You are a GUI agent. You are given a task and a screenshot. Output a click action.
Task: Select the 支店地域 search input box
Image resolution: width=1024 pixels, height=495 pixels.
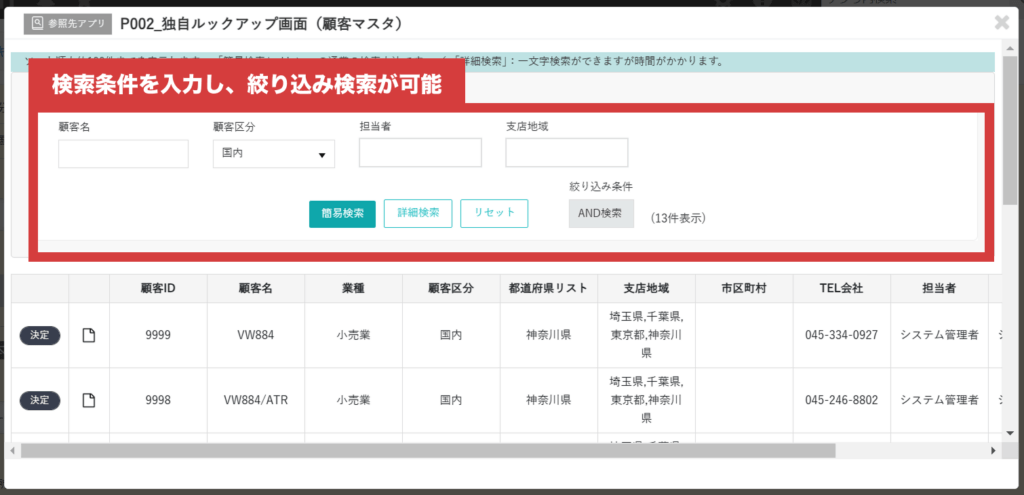tap(566, 153)
